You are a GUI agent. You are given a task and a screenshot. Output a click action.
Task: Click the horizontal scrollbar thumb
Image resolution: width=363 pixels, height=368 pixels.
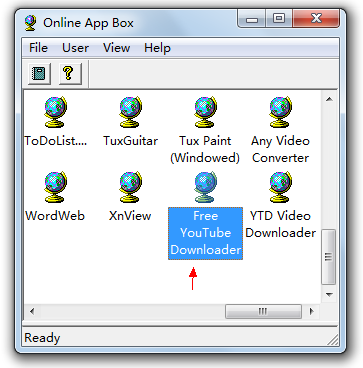(x=263, y=312)
